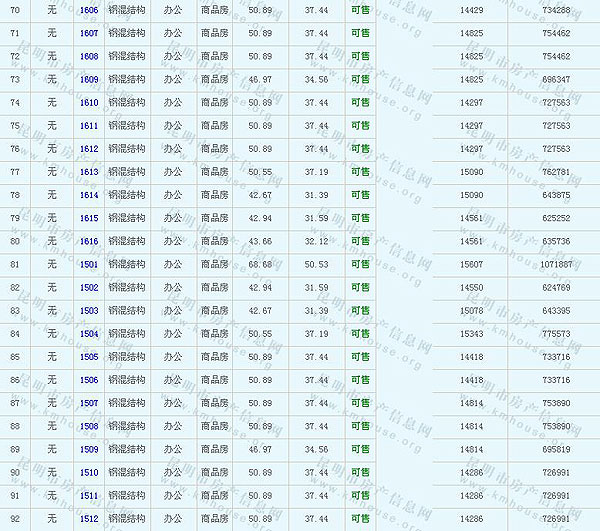
Task: Click 可售 status in row 81
Action: point(360,265)
